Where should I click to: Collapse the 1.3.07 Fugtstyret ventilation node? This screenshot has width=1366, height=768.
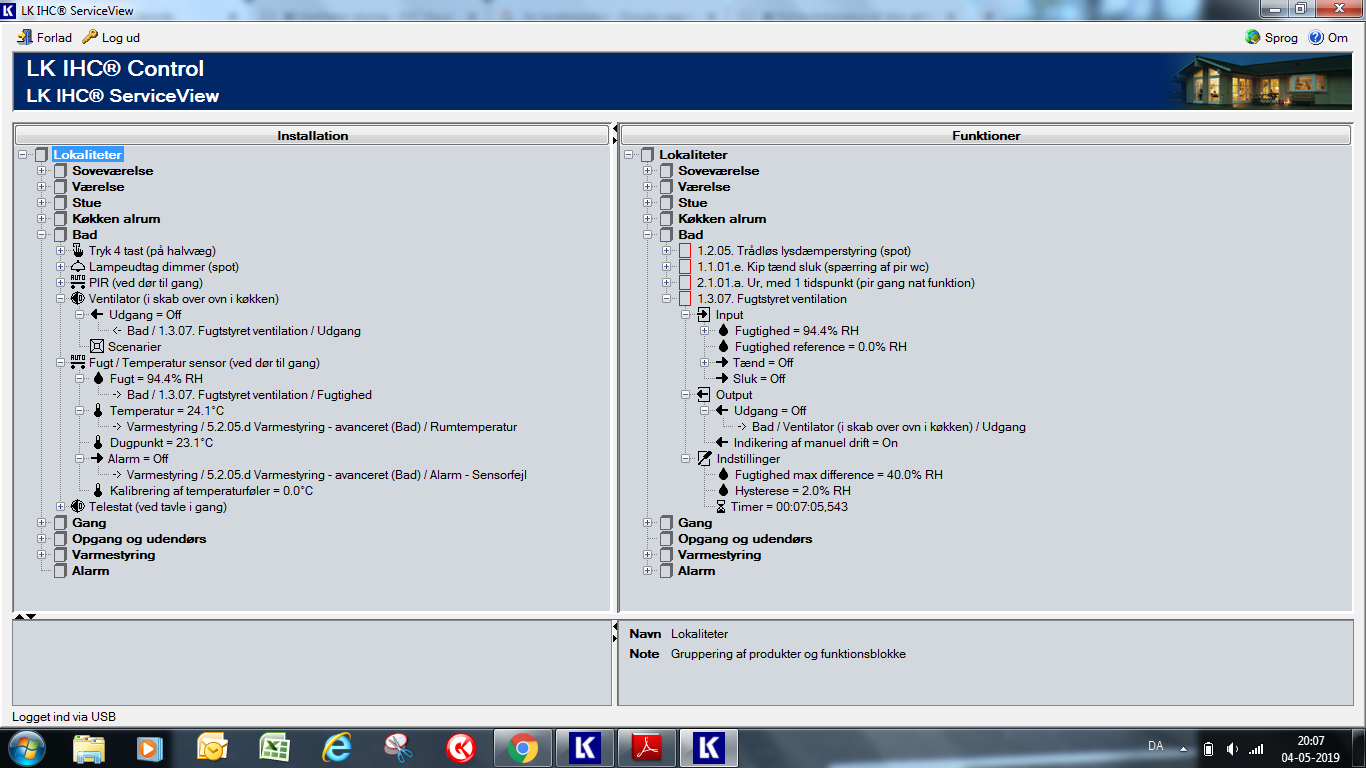(667, 299)
